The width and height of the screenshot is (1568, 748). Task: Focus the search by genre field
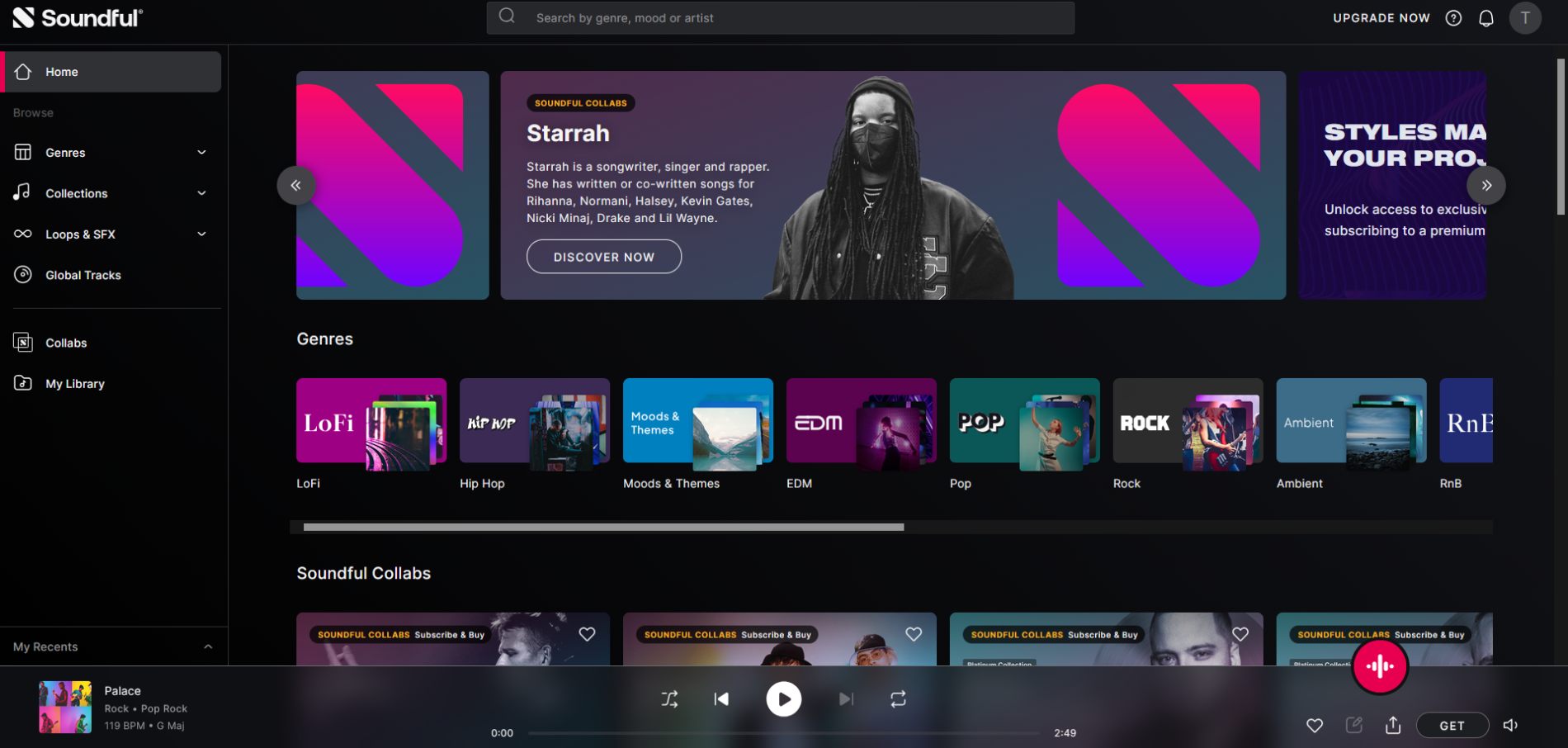[780, 17]
